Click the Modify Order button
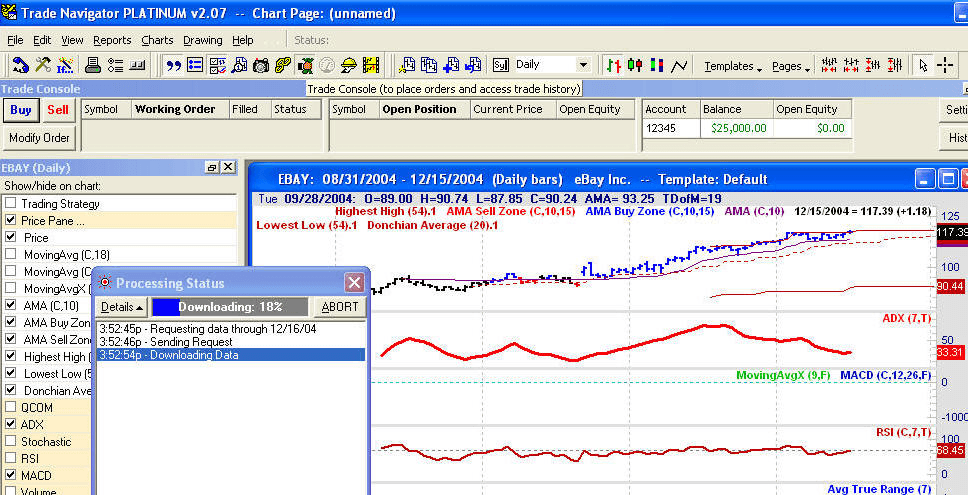 click(39, 138)
